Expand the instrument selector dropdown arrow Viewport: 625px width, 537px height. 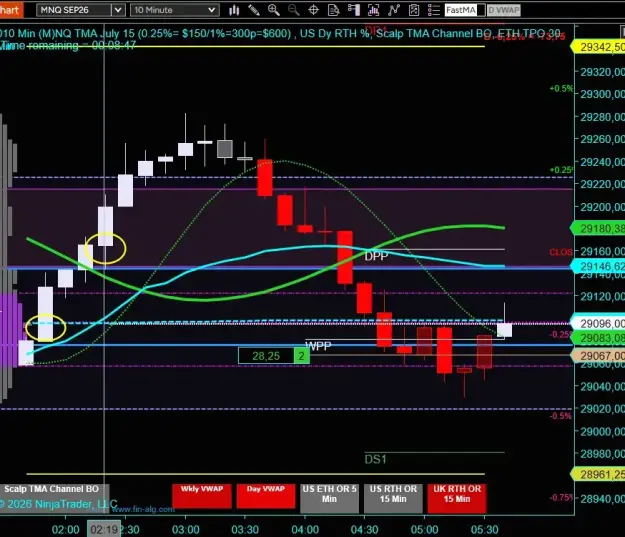[x=118, y=10]
